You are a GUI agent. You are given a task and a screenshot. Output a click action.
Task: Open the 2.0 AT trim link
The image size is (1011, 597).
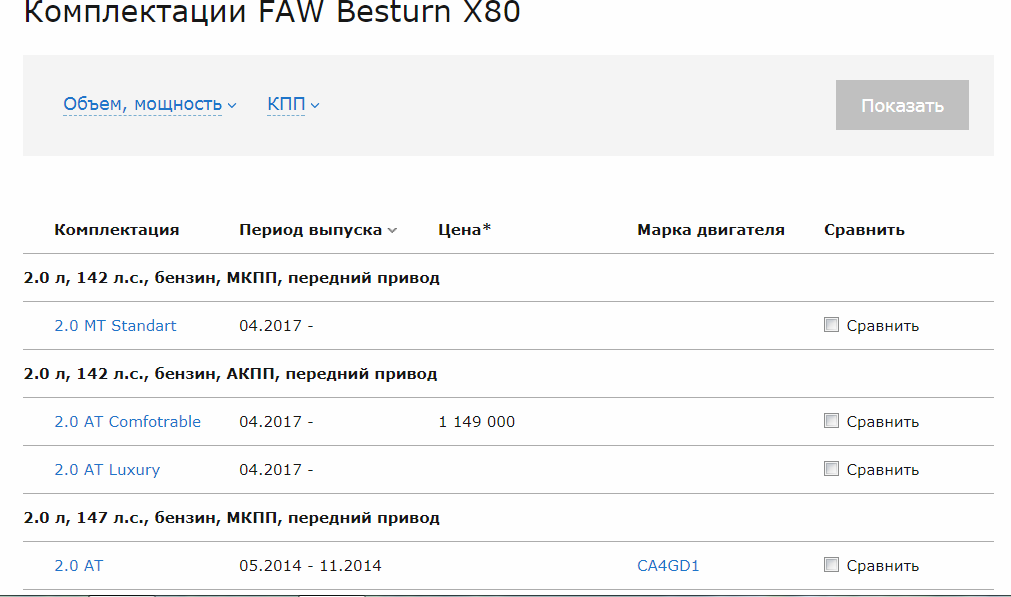(79, 565)
